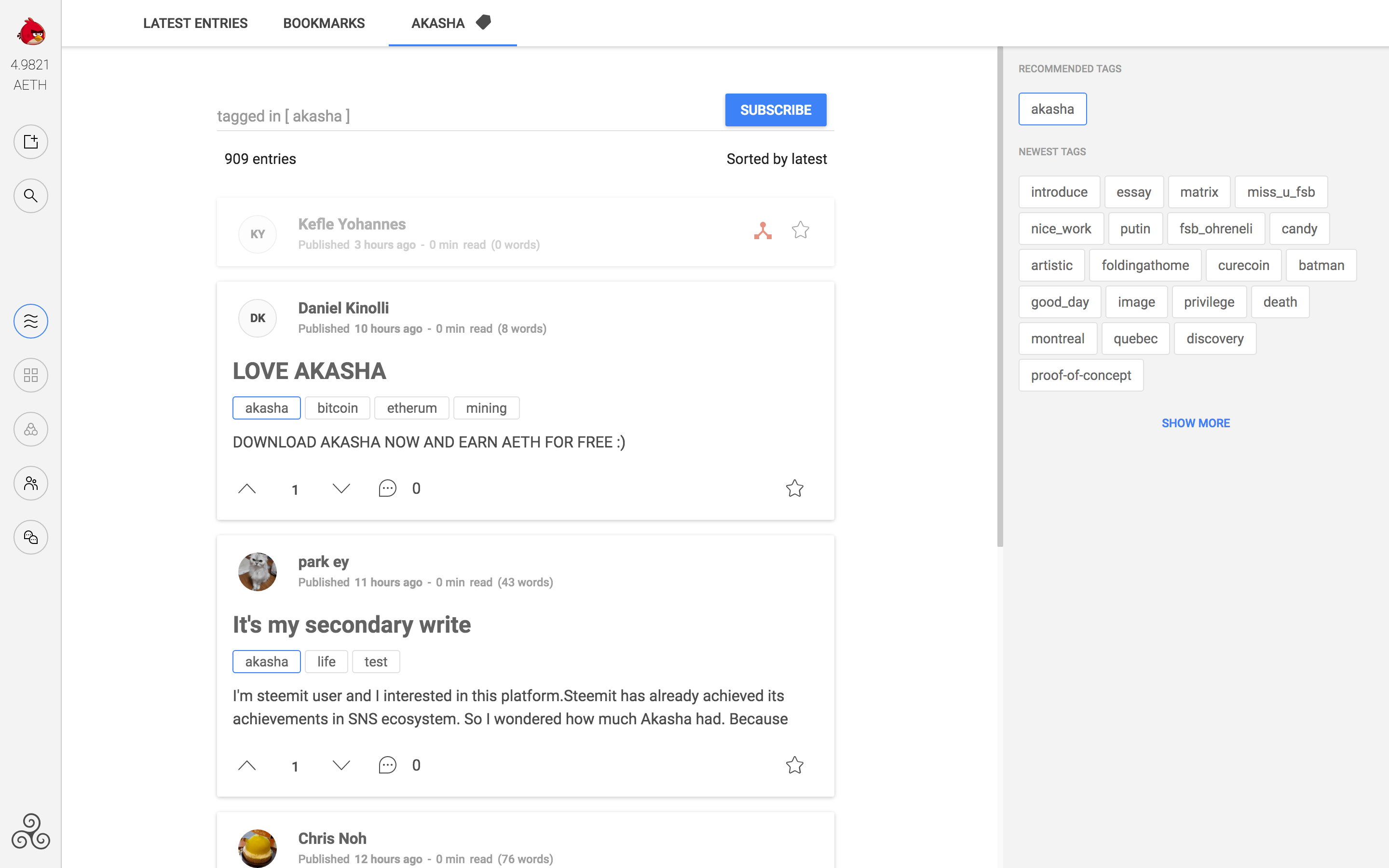This screenshot has width=1389, height=868.
Task: Select recommended tag akasha
Action: click(1053, 109)
